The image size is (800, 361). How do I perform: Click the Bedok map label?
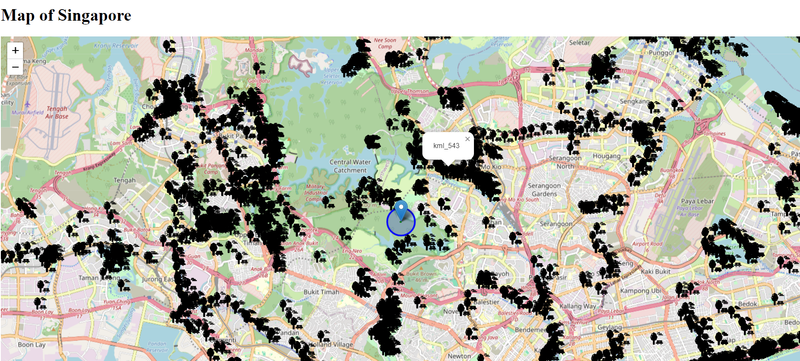(x=747, y=304)
